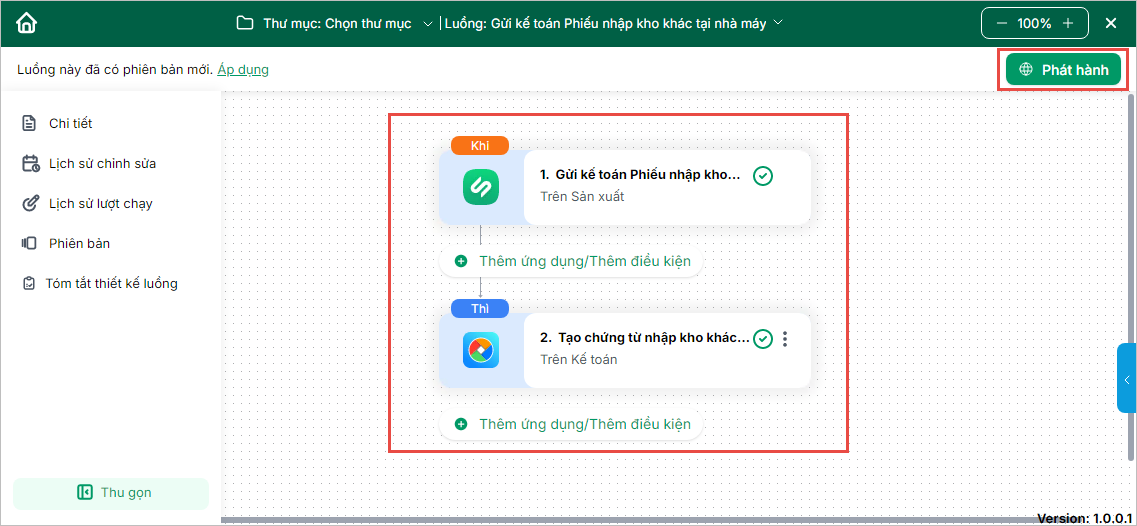Open Chi tiết in the sidebar

click(70, 123)
